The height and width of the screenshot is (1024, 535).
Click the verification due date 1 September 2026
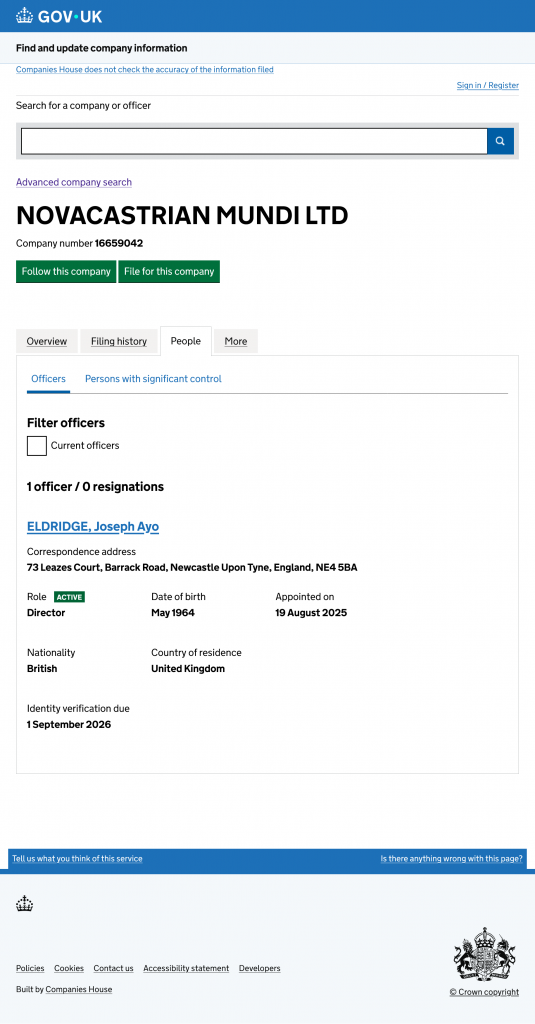pos(69,724)
